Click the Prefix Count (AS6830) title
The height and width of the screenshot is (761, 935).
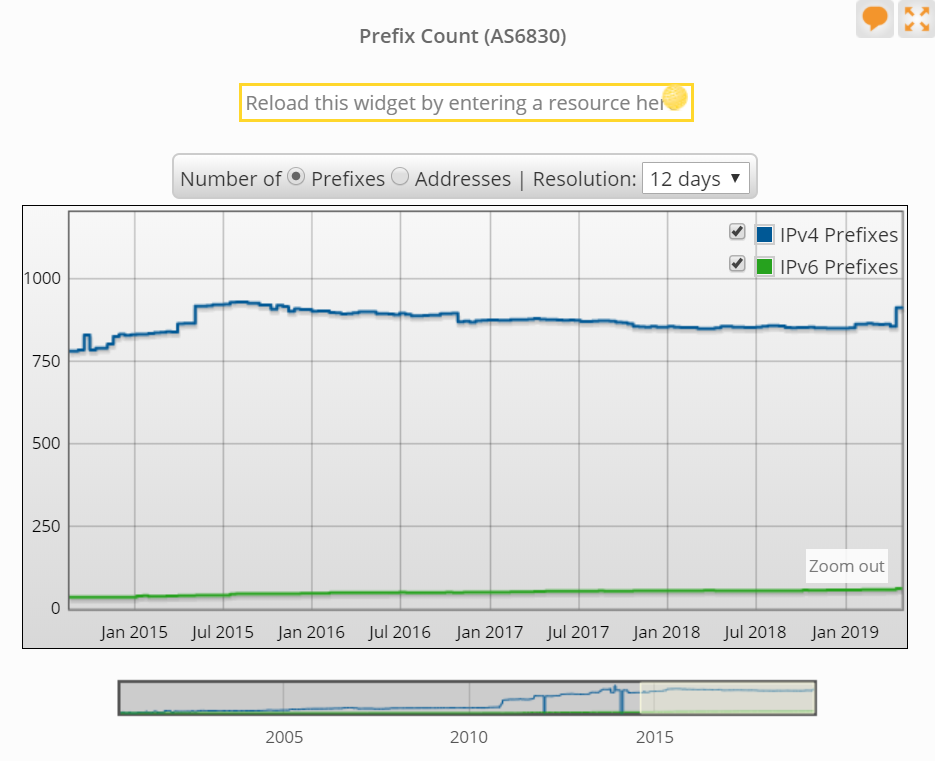[463, 37]
